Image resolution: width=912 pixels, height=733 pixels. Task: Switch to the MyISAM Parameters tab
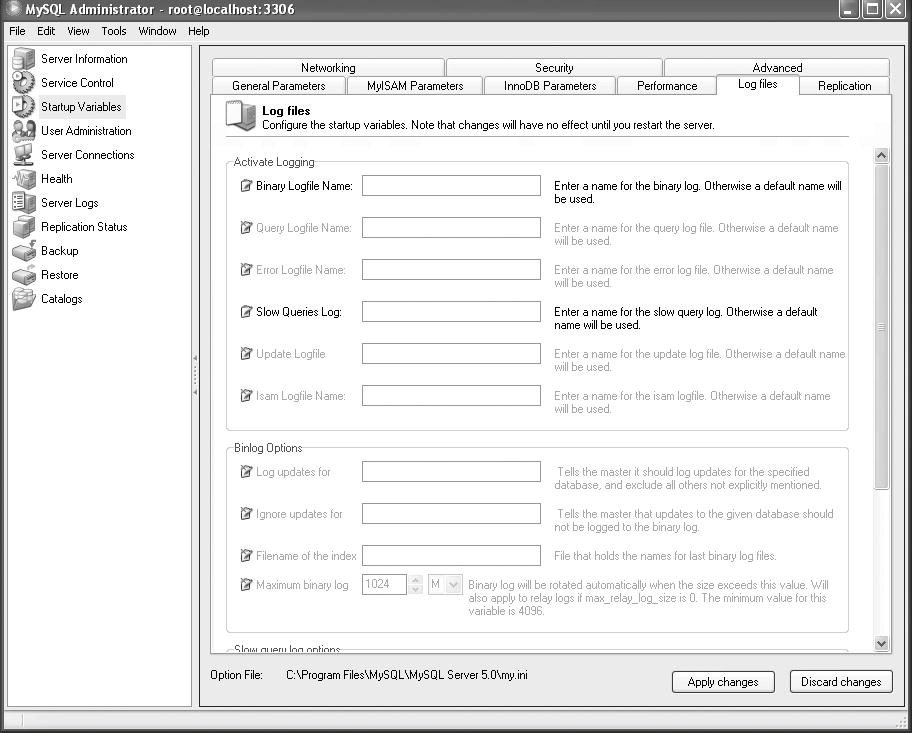(x=415, y=86)
